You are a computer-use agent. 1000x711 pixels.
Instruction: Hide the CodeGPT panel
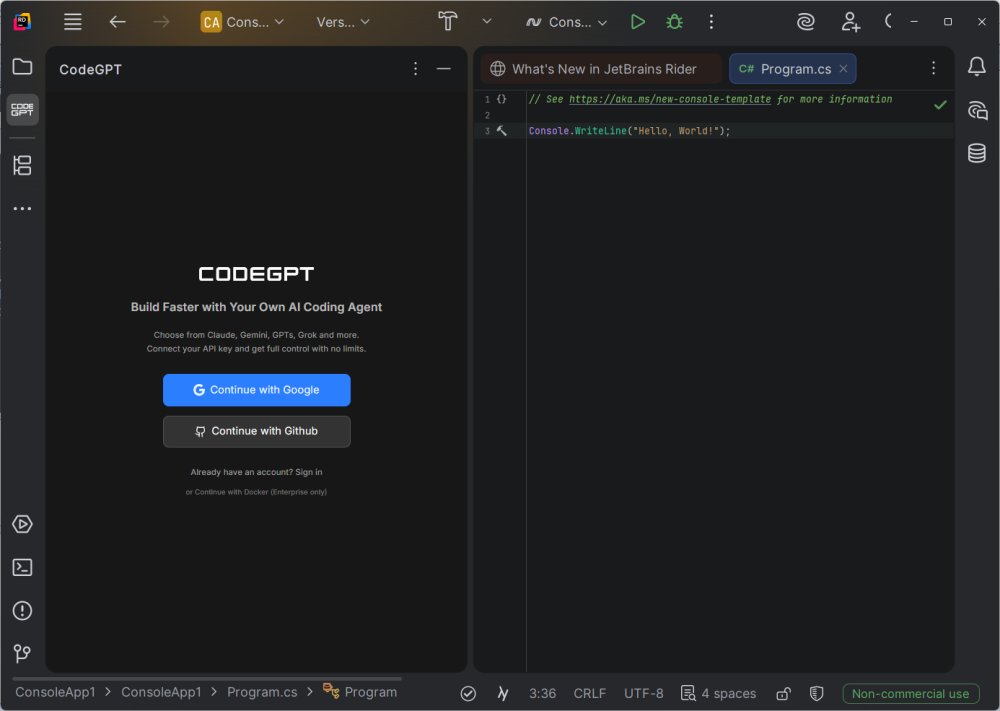click(x=444, y=68)
